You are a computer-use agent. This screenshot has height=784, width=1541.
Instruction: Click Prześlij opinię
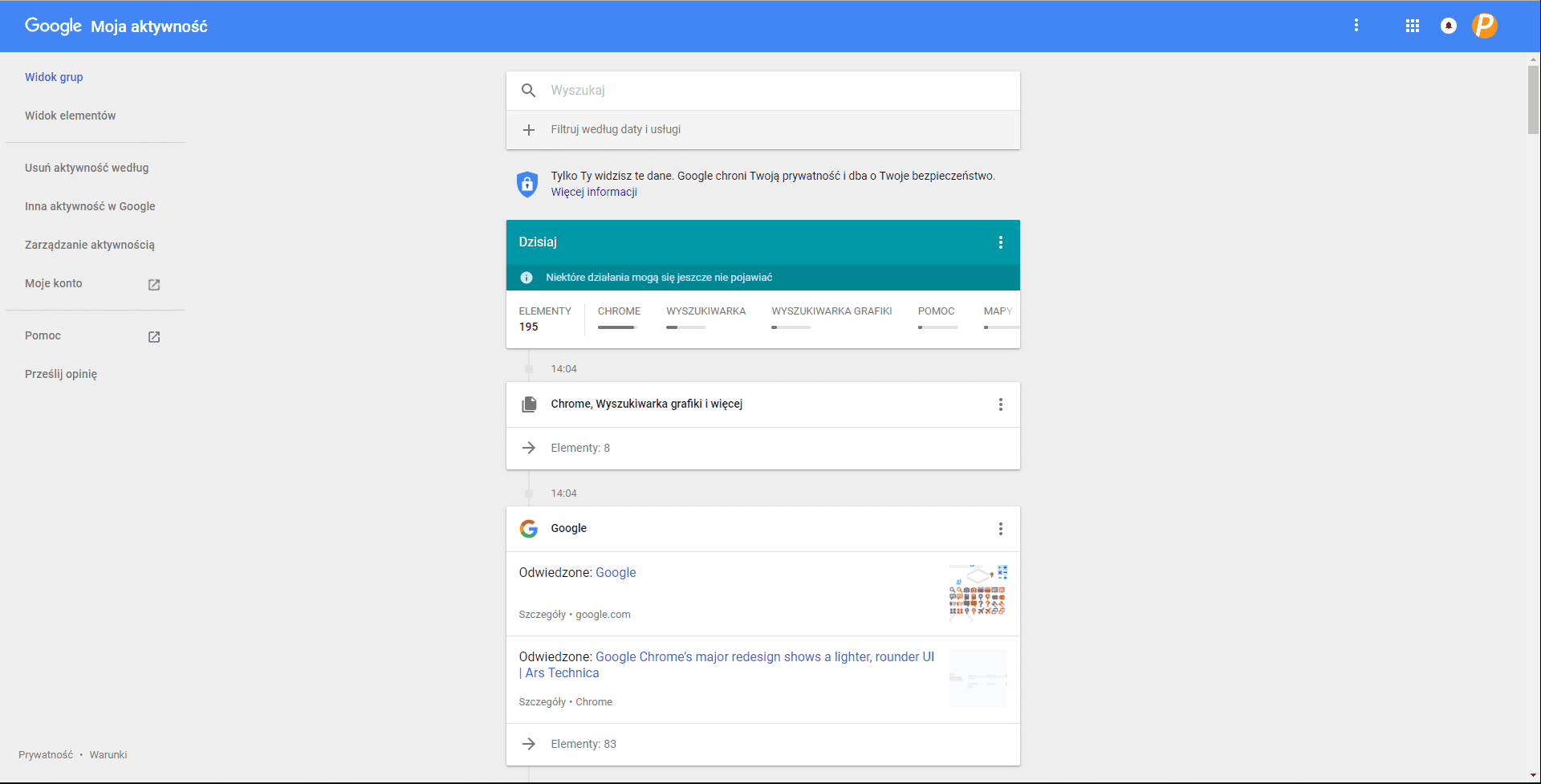point(61,374)
